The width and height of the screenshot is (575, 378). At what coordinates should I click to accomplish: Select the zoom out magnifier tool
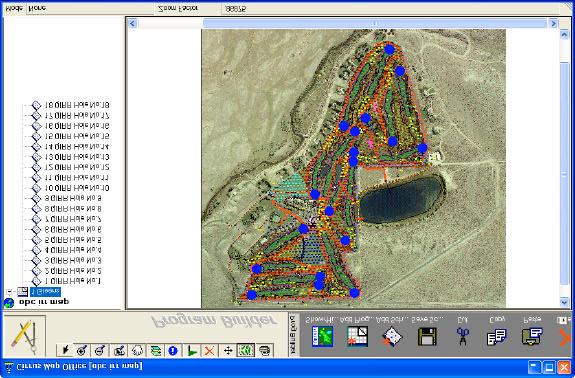click(100, 351)
